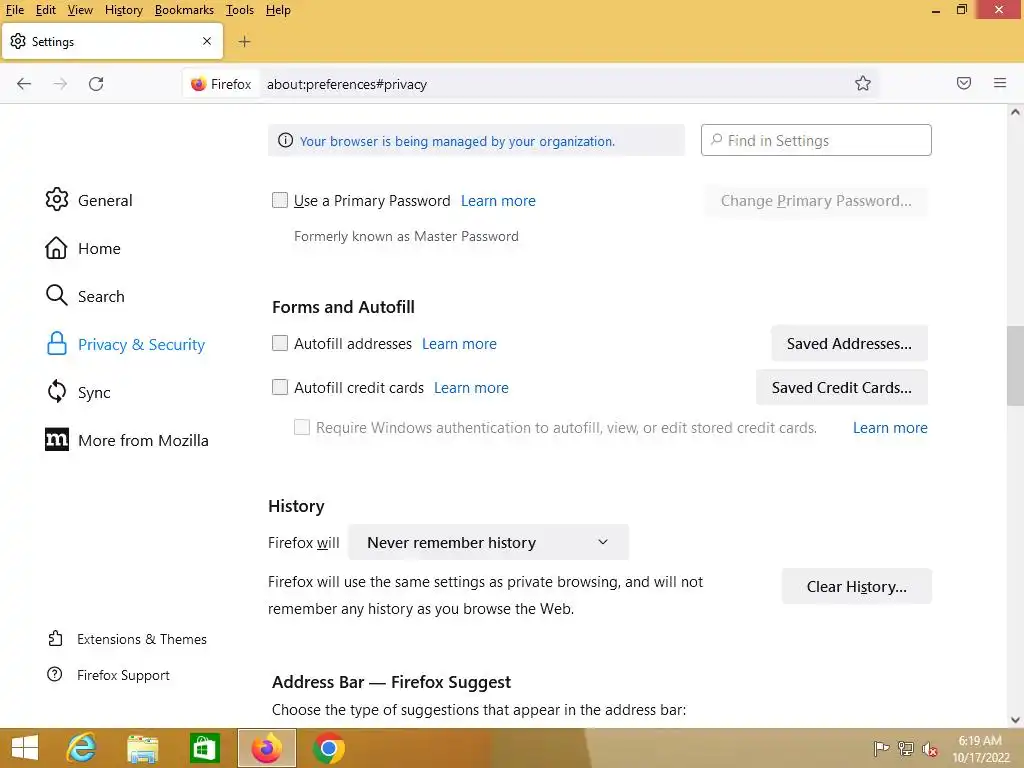The width and height of the screenshot is (1024, 768).
Task: Open the View menu
Action: click(x=80, y=10)
